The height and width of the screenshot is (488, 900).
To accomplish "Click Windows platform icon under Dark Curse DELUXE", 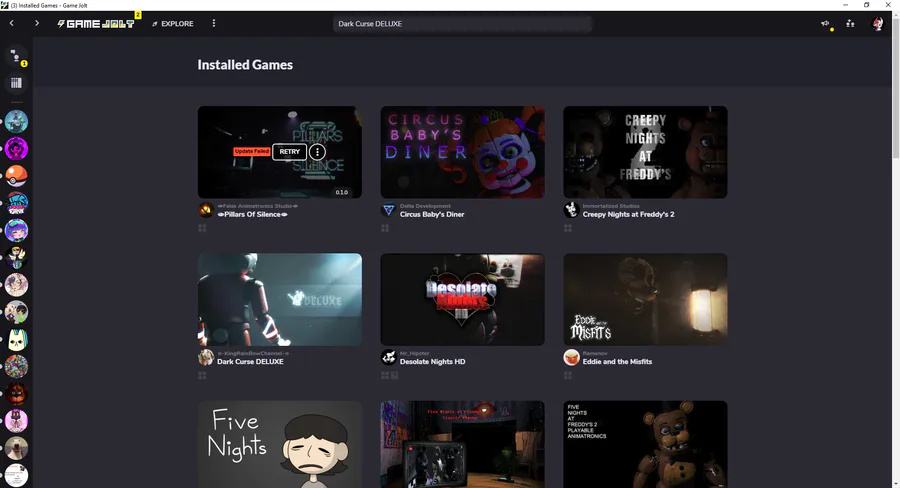I will click(x=202, y=375).
